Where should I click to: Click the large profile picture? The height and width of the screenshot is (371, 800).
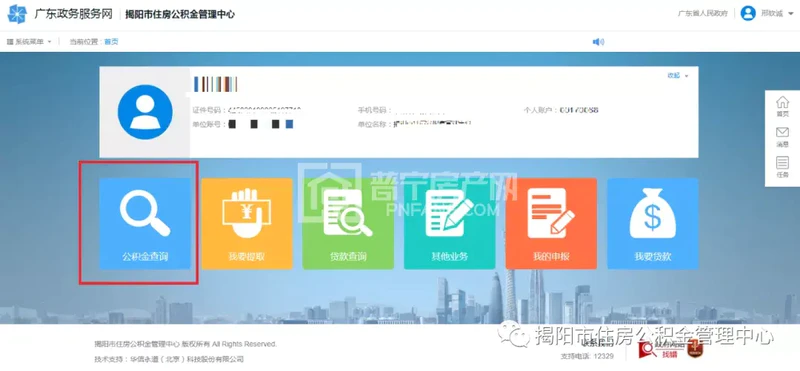[145, 112]
